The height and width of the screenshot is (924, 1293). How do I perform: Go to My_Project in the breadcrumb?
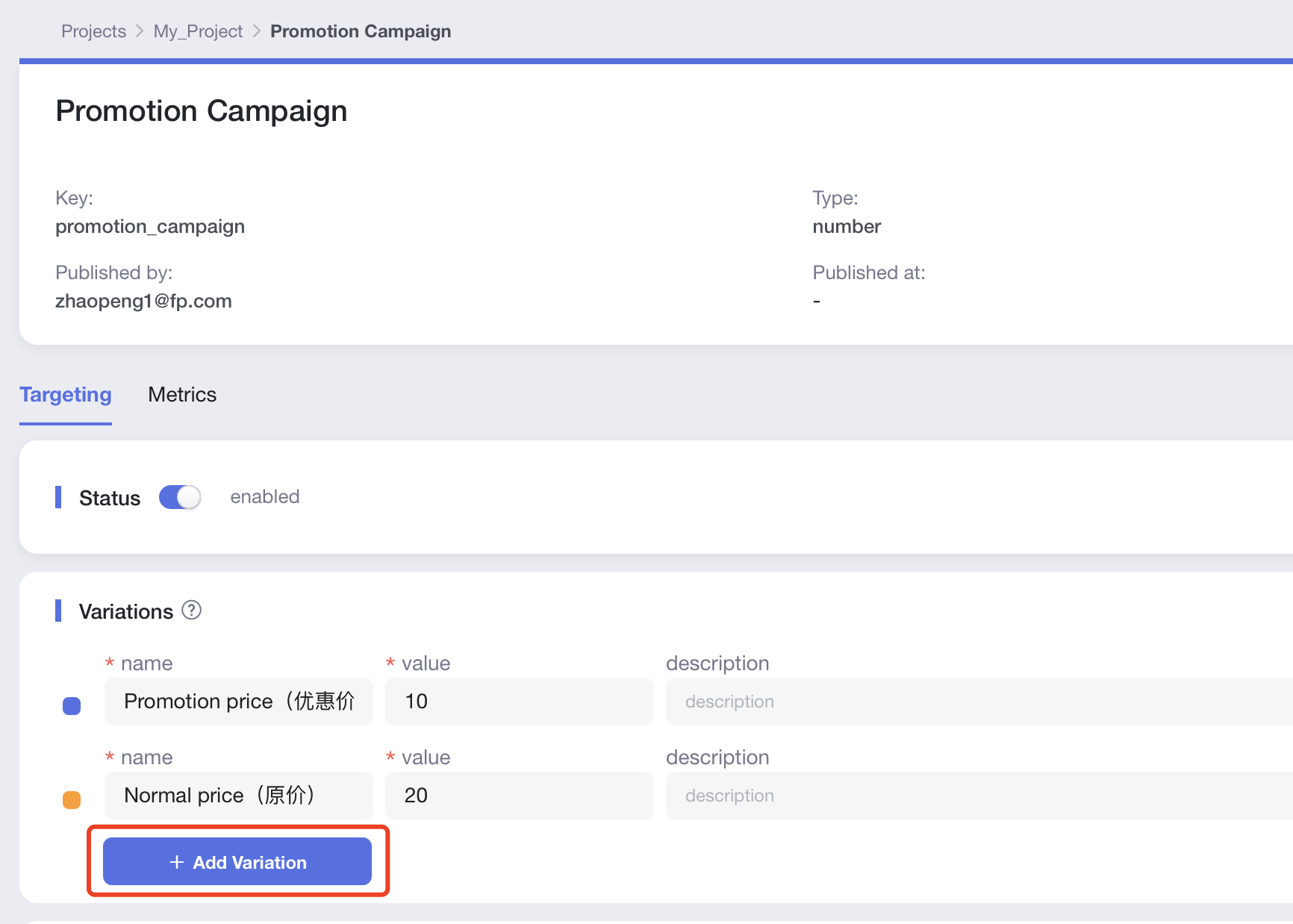(198, 31)
